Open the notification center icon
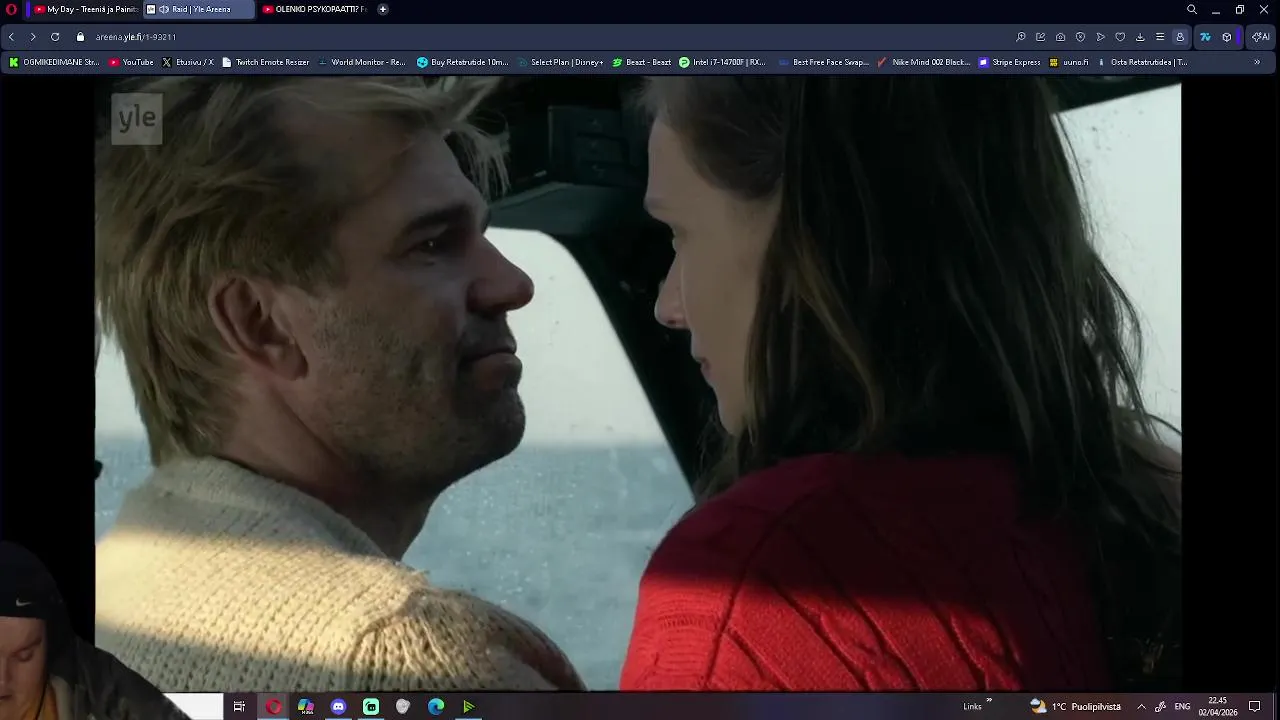 tap(1255, 706)
